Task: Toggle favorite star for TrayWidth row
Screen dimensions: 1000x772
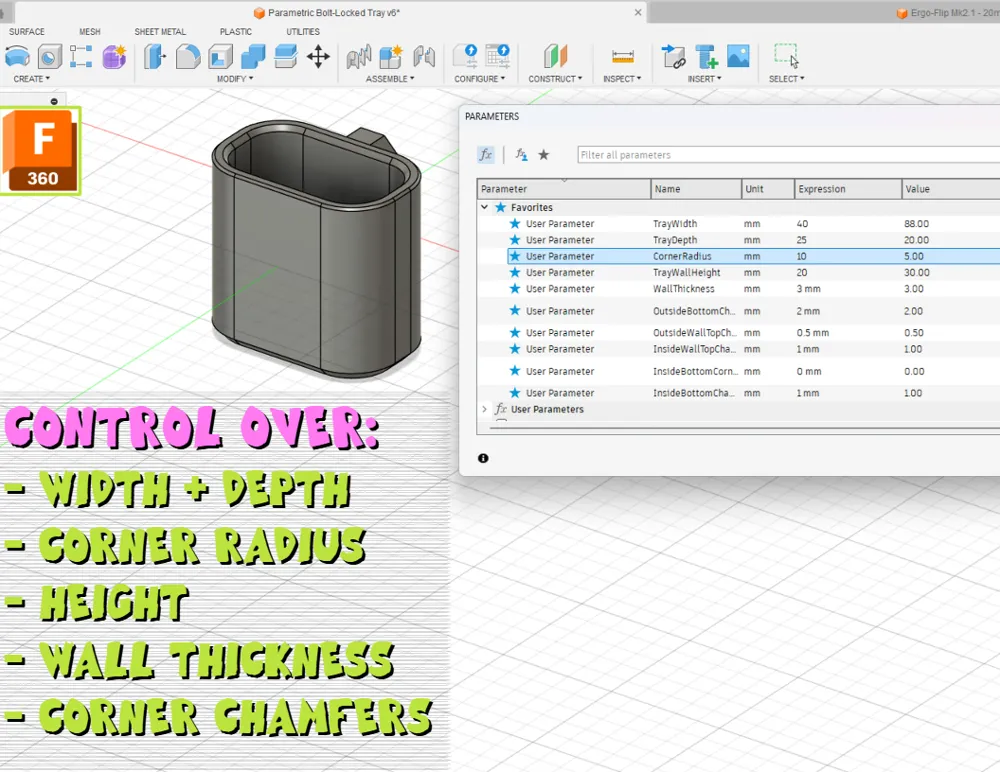Action: coord(515,223)
